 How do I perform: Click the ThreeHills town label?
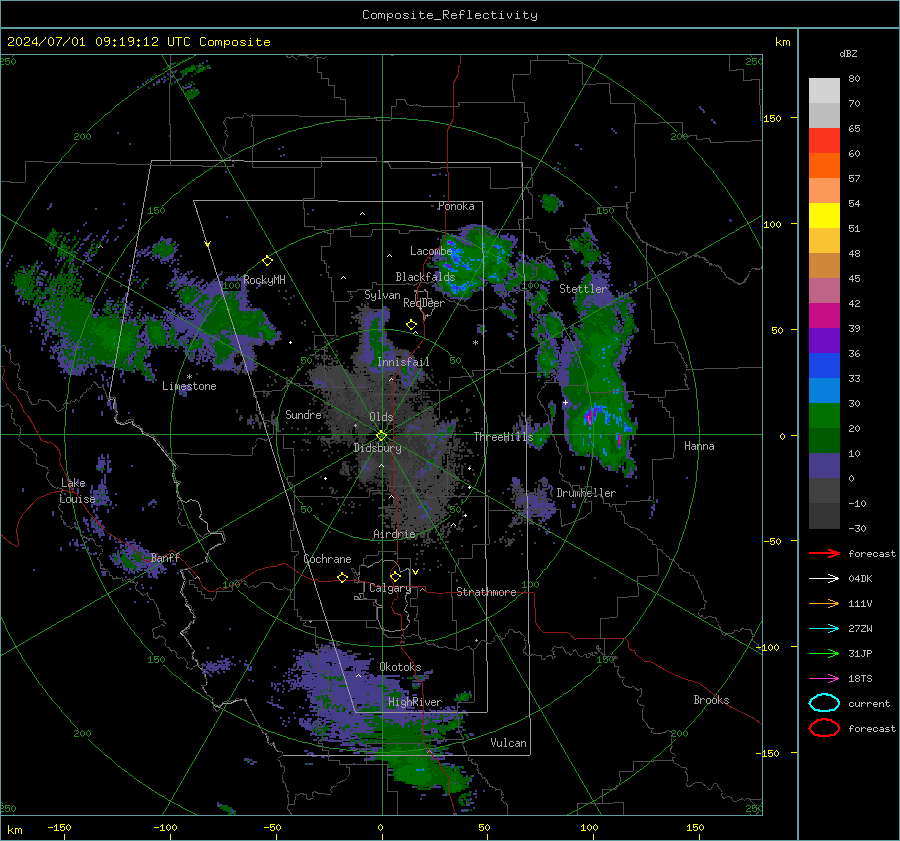click(x=503, y=437)
